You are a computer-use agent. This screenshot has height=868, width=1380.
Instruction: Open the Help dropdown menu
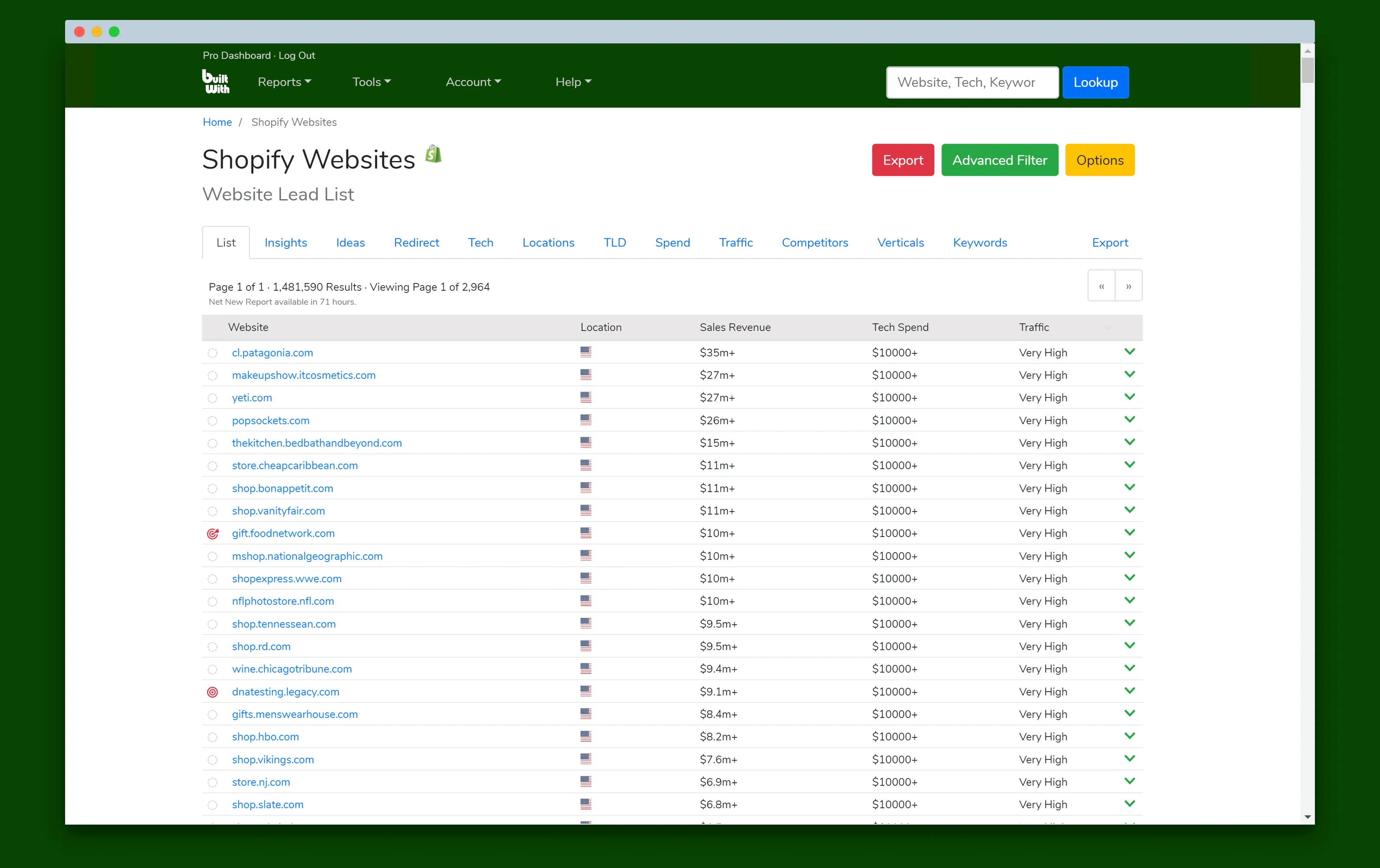(x=573, y=82)
